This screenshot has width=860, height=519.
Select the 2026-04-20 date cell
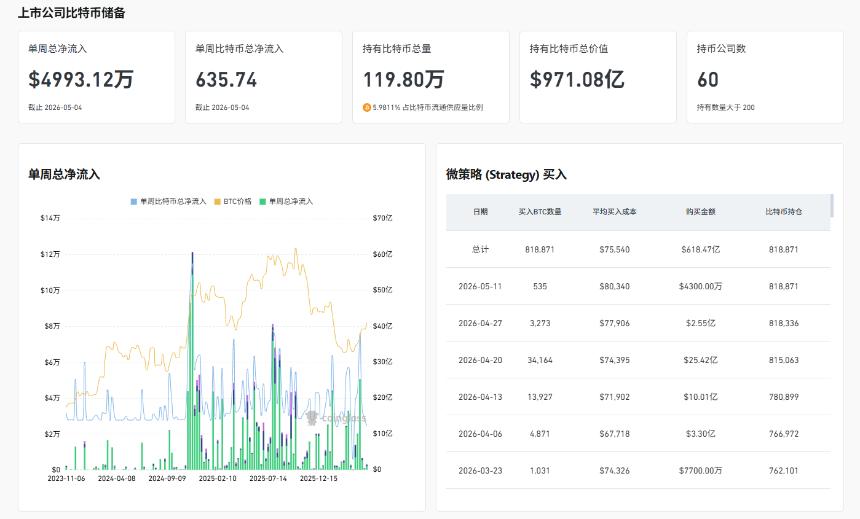[x=480, y=360]
